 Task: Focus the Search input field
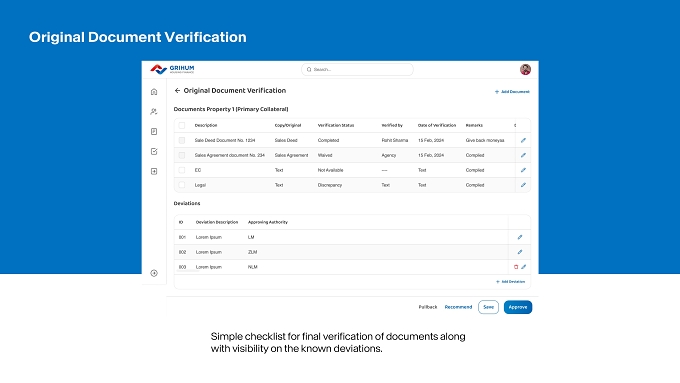click(357, 69)
